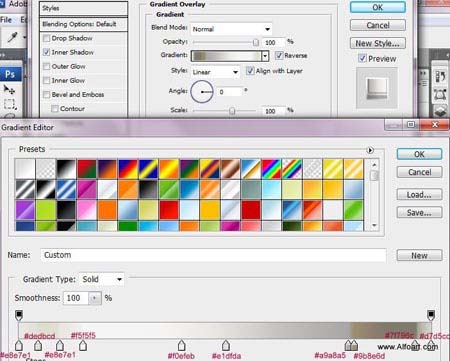Click the layer style preview thumbnail
450x361 pixels.
point(377,88)
